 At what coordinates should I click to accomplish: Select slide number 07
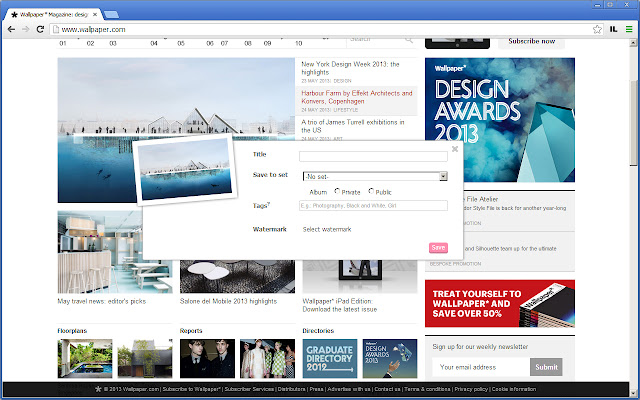224,43
